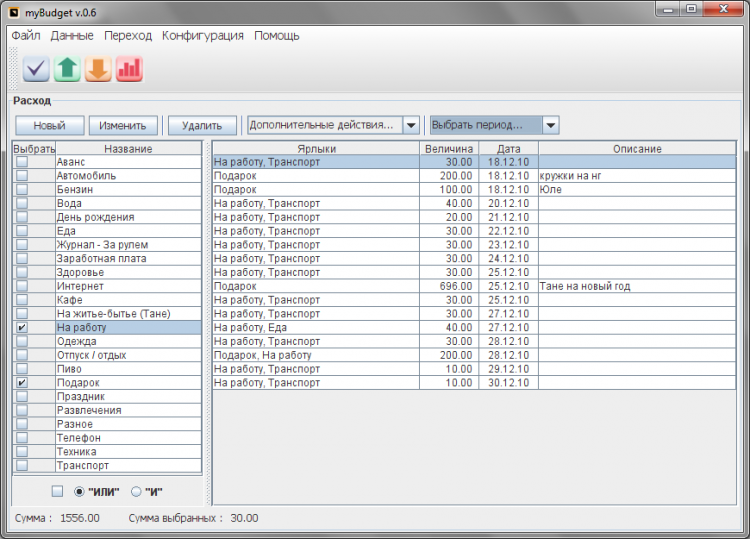Select the label "Развлечения"
Image resolution: width=750 pixels, height=539 pixels.
(x=128, y=410)
